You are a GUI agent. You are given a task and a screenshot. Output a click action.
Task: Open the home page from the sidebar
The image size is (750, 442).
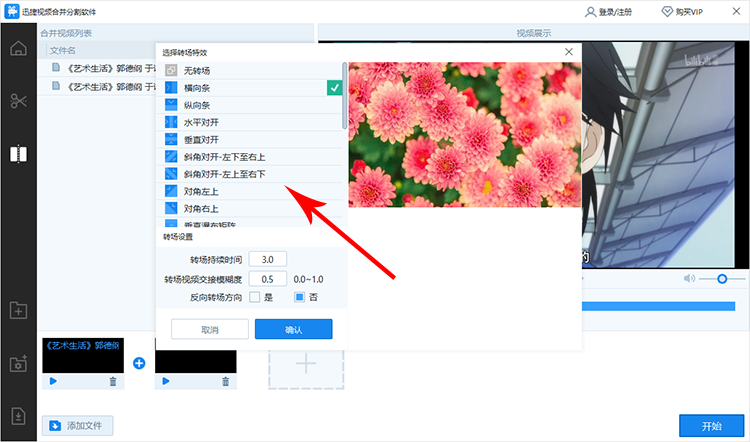18,48
